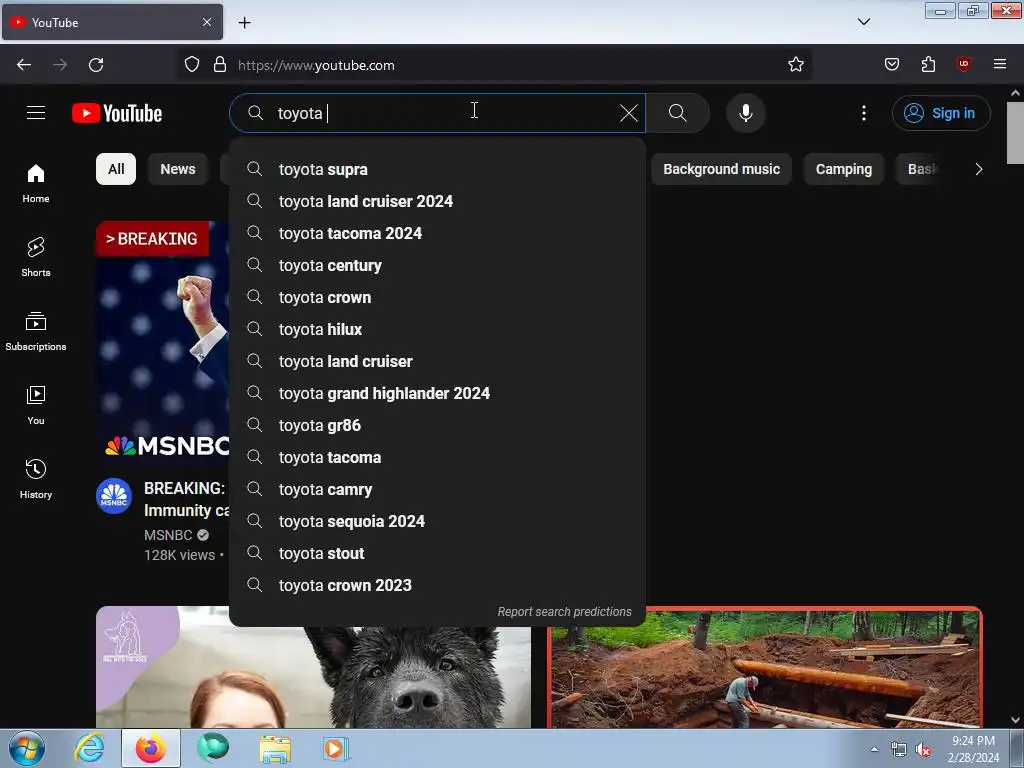This screenshot has height=768, width=1024.
Task: Open the tracking protection shield
Action: tap(191, 65)
